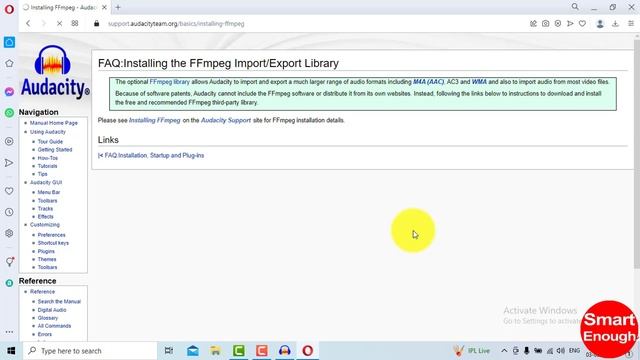Follow the FFmpeg library link
This screenshot has width=640, height=360.
tap(169, 82)
